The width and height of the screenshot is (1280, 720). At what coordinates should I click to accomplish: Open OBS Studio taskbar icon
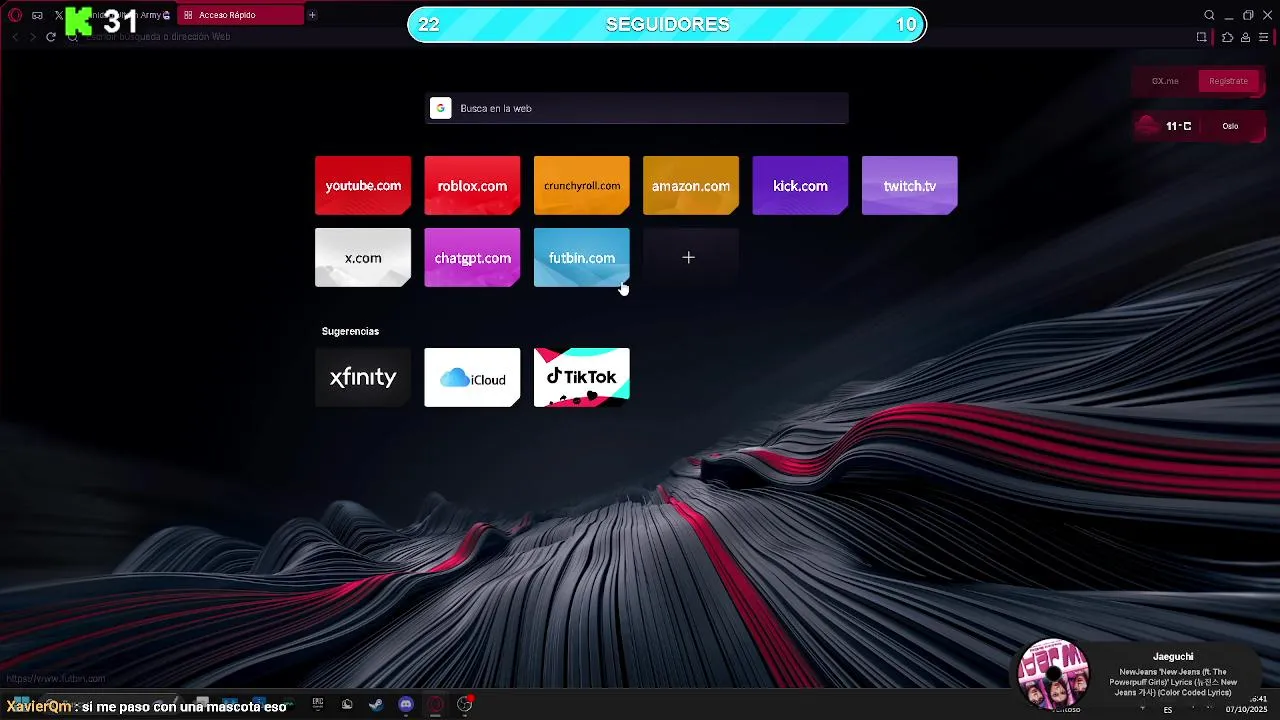click(464, 704)
